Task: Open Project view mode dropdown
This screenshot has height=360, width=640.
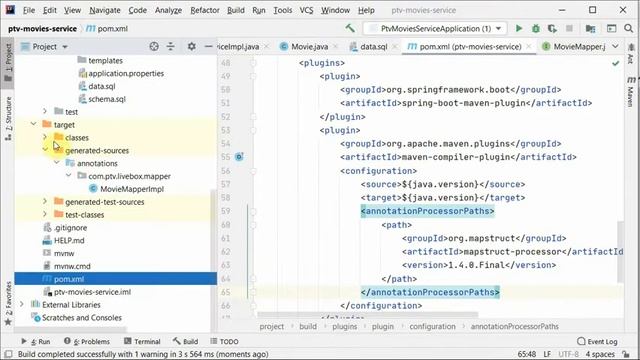Action: tap(44, 47)
